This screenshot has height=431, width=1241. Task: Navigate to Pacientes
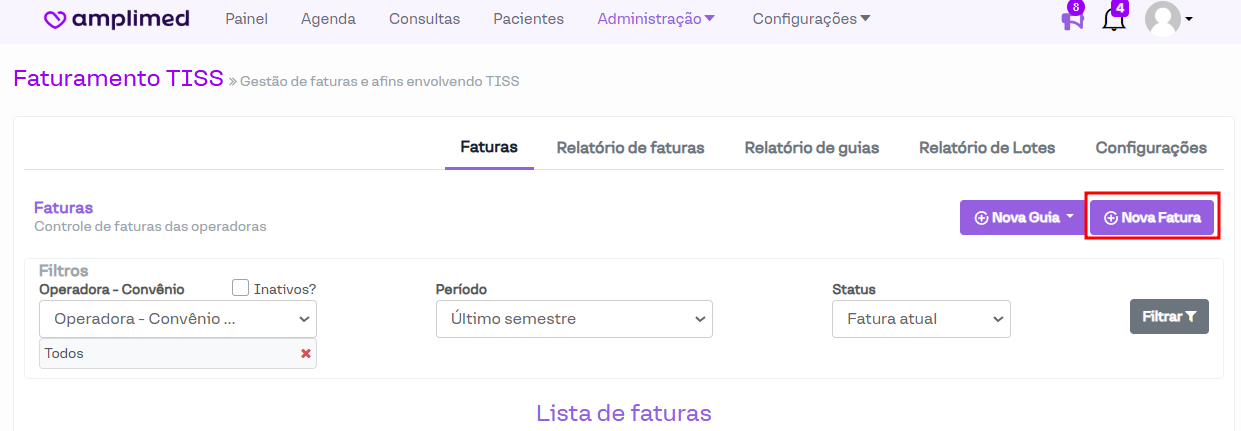click(528, 19)
